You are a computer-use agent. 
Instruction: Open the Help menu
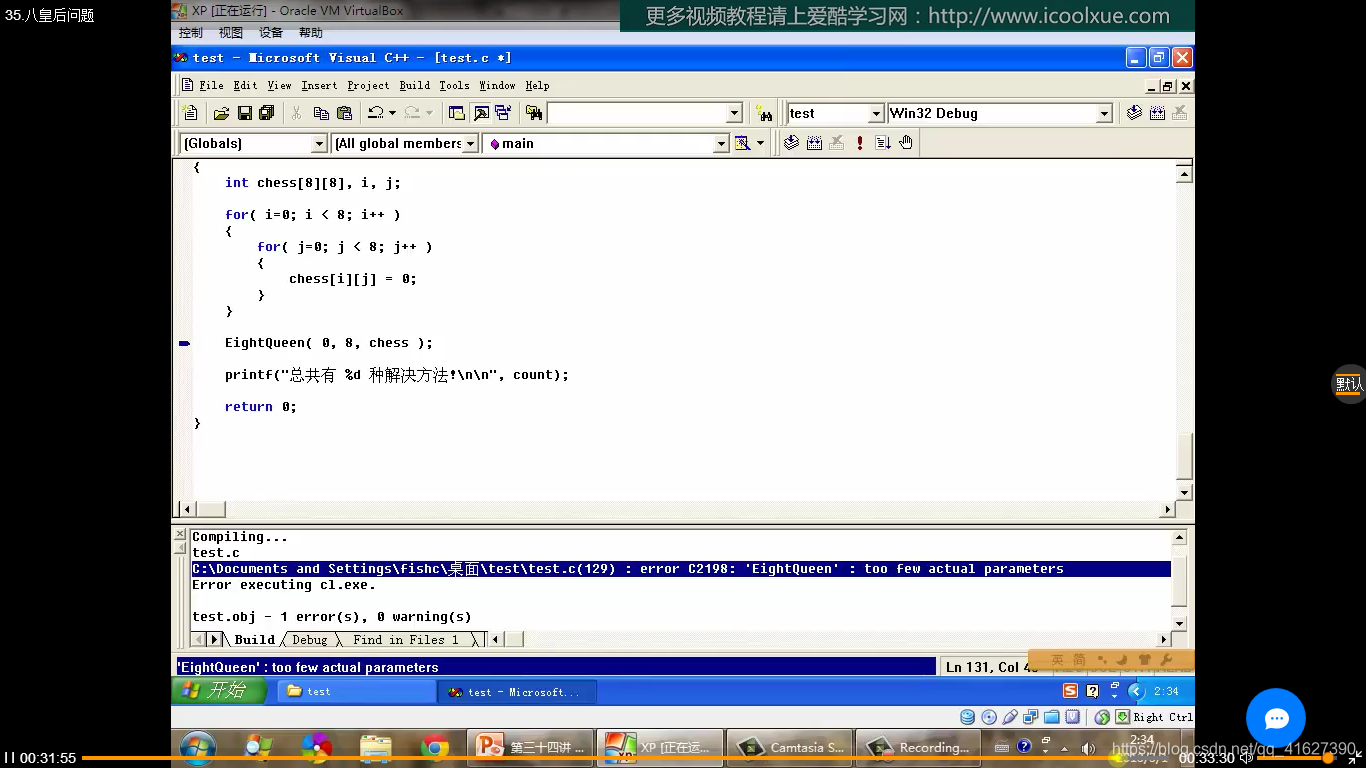tap(537, 86)
